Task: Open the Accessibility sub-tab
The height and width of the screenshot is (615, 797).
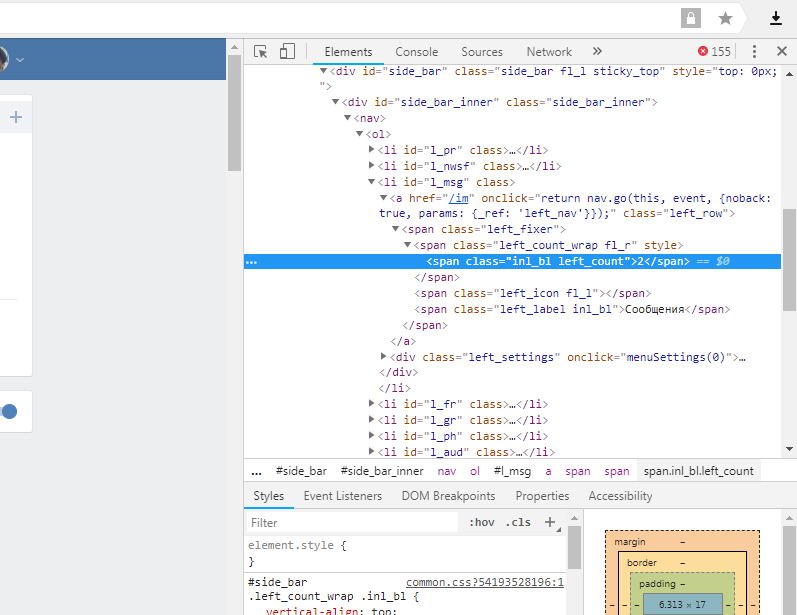Action: click(x=620, y=496)
